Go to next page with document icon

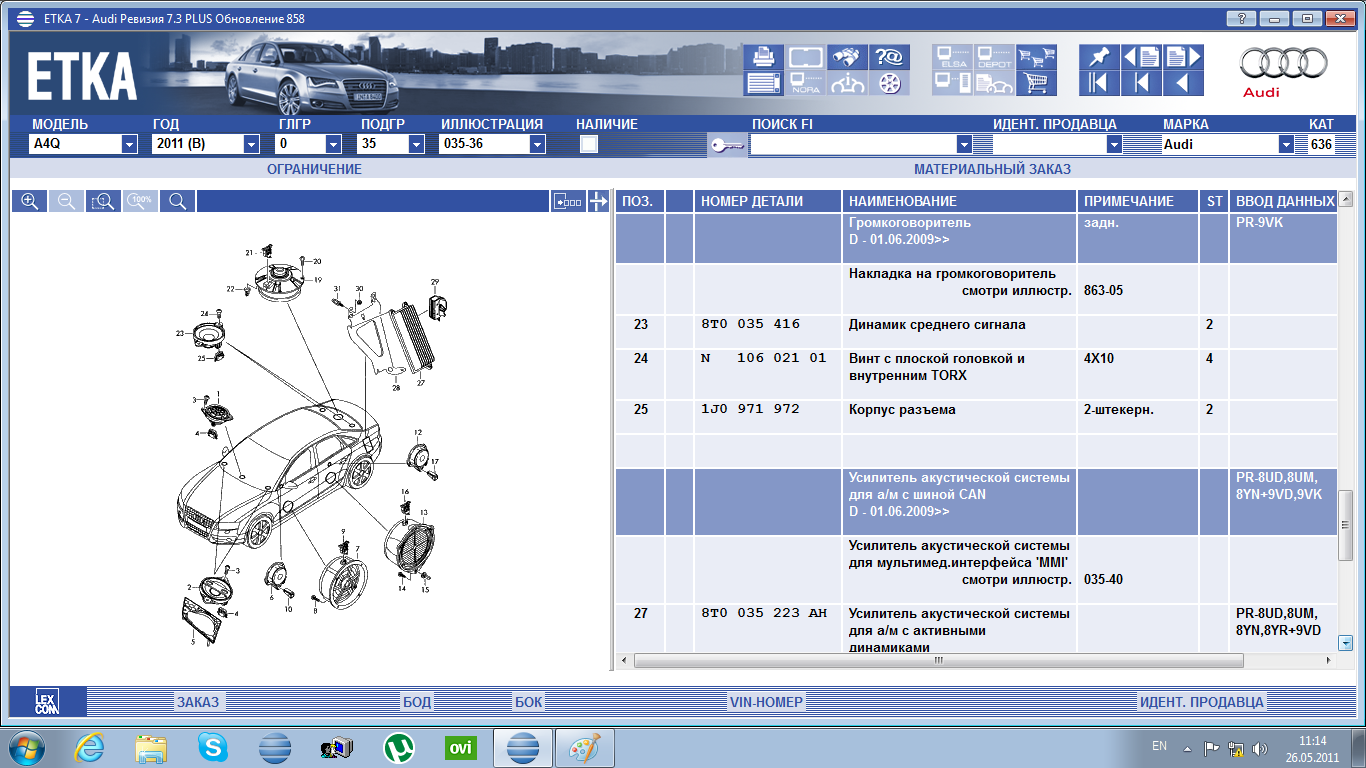click(x=1183, y=58)
